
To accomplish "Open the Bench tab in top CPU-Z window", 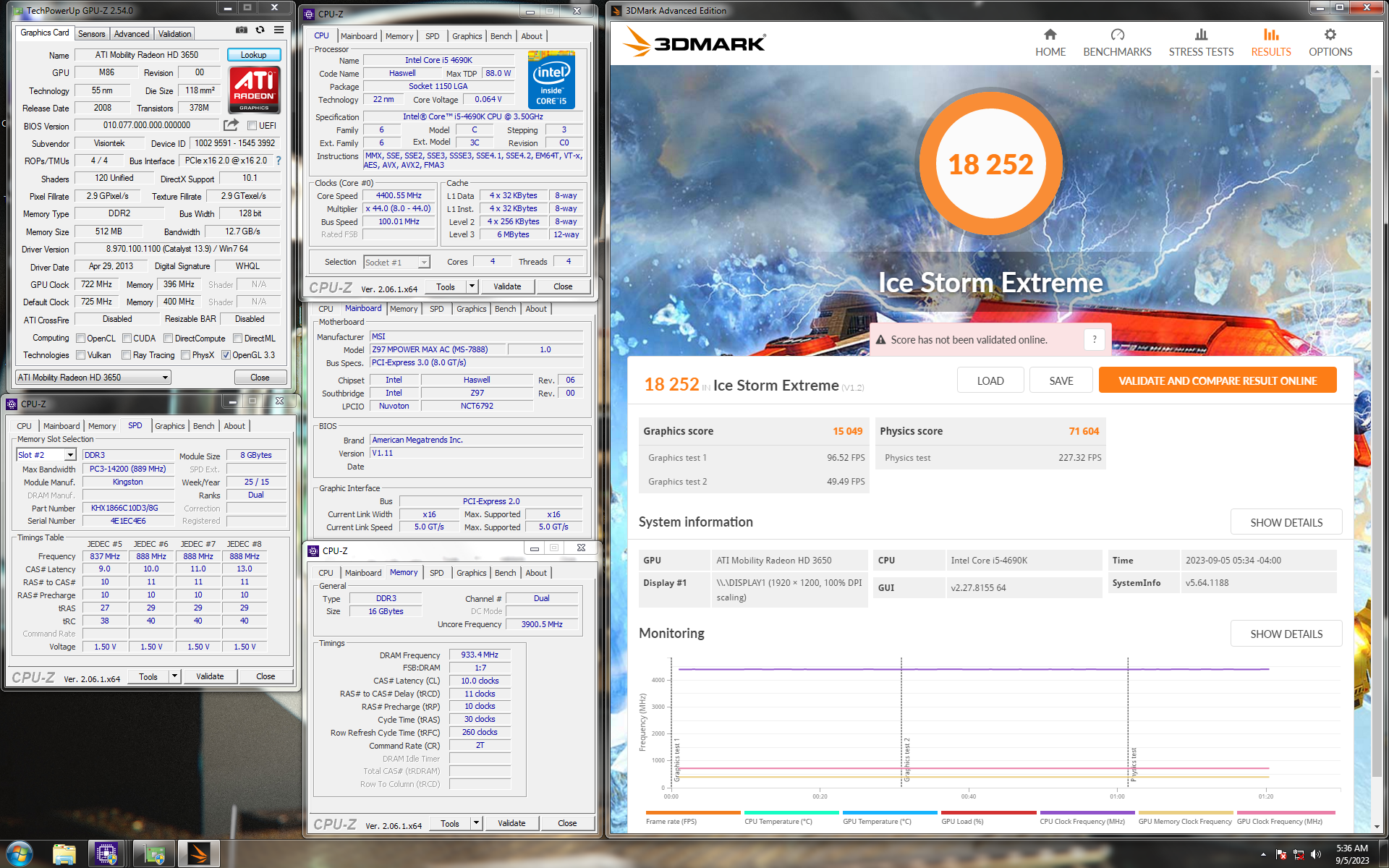I will click(x=501, y=36).
